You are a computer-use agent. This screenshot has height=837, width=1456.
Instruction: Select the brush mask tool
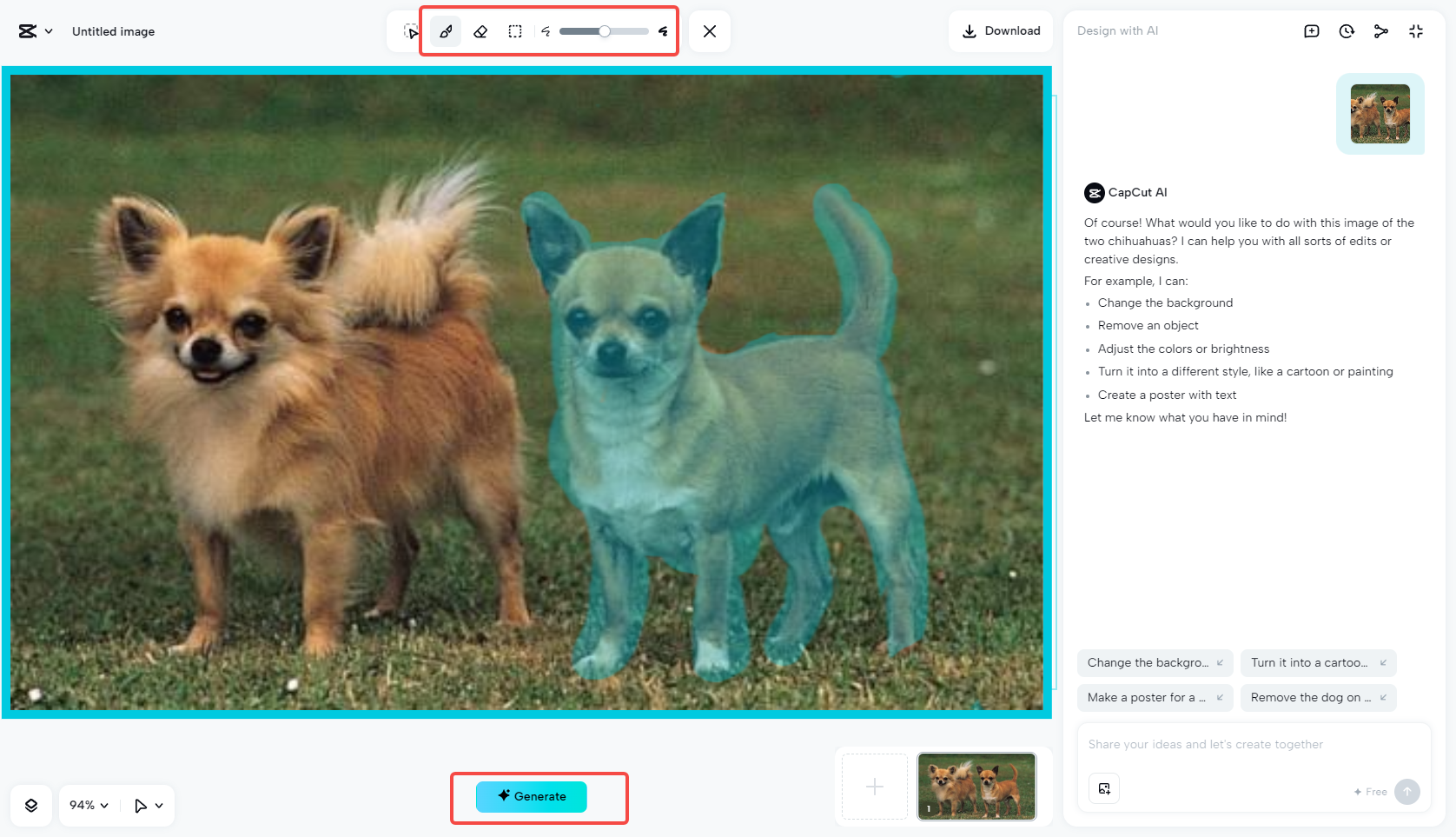(446, 31)
